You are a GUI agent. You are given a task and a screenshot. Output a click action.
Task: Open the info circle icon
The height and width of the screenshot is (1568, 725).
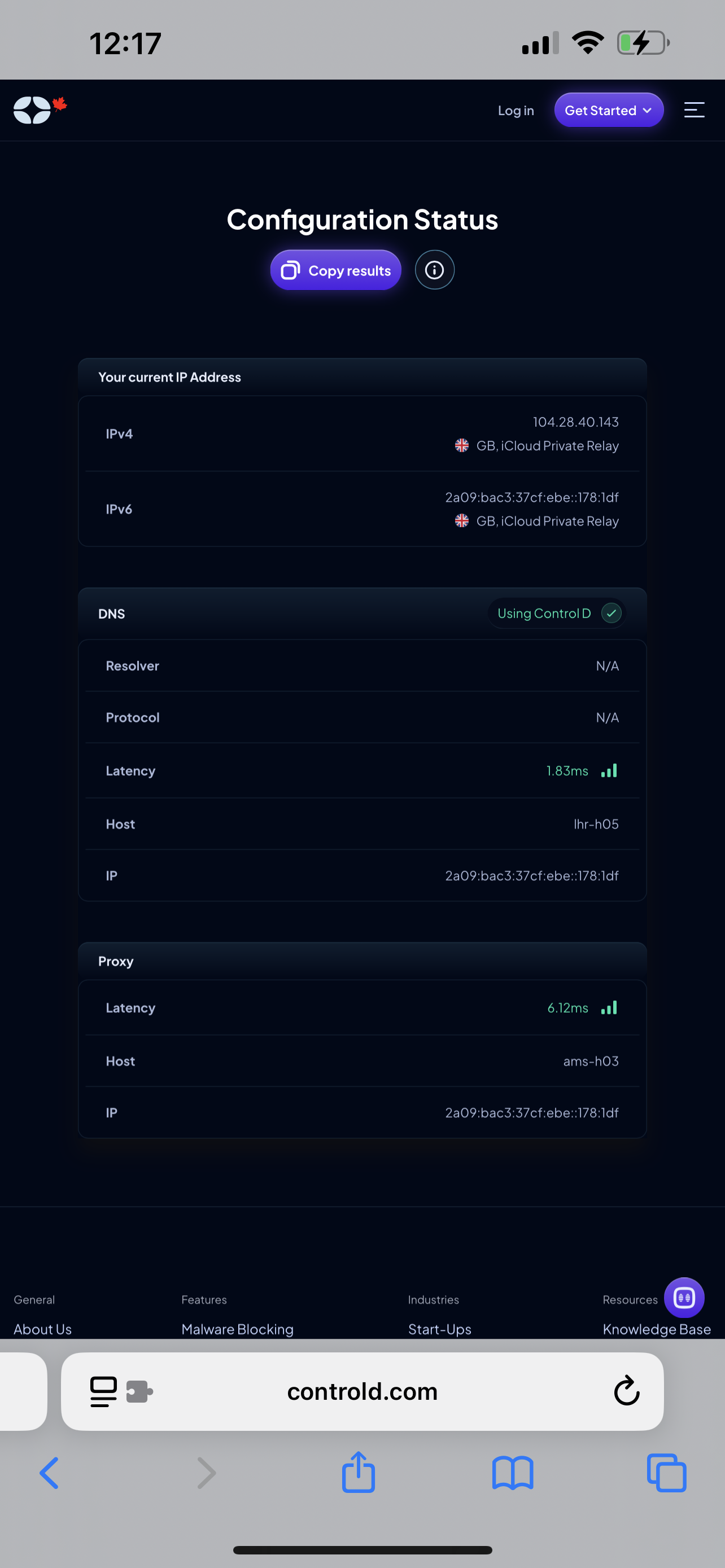point(434,270)
